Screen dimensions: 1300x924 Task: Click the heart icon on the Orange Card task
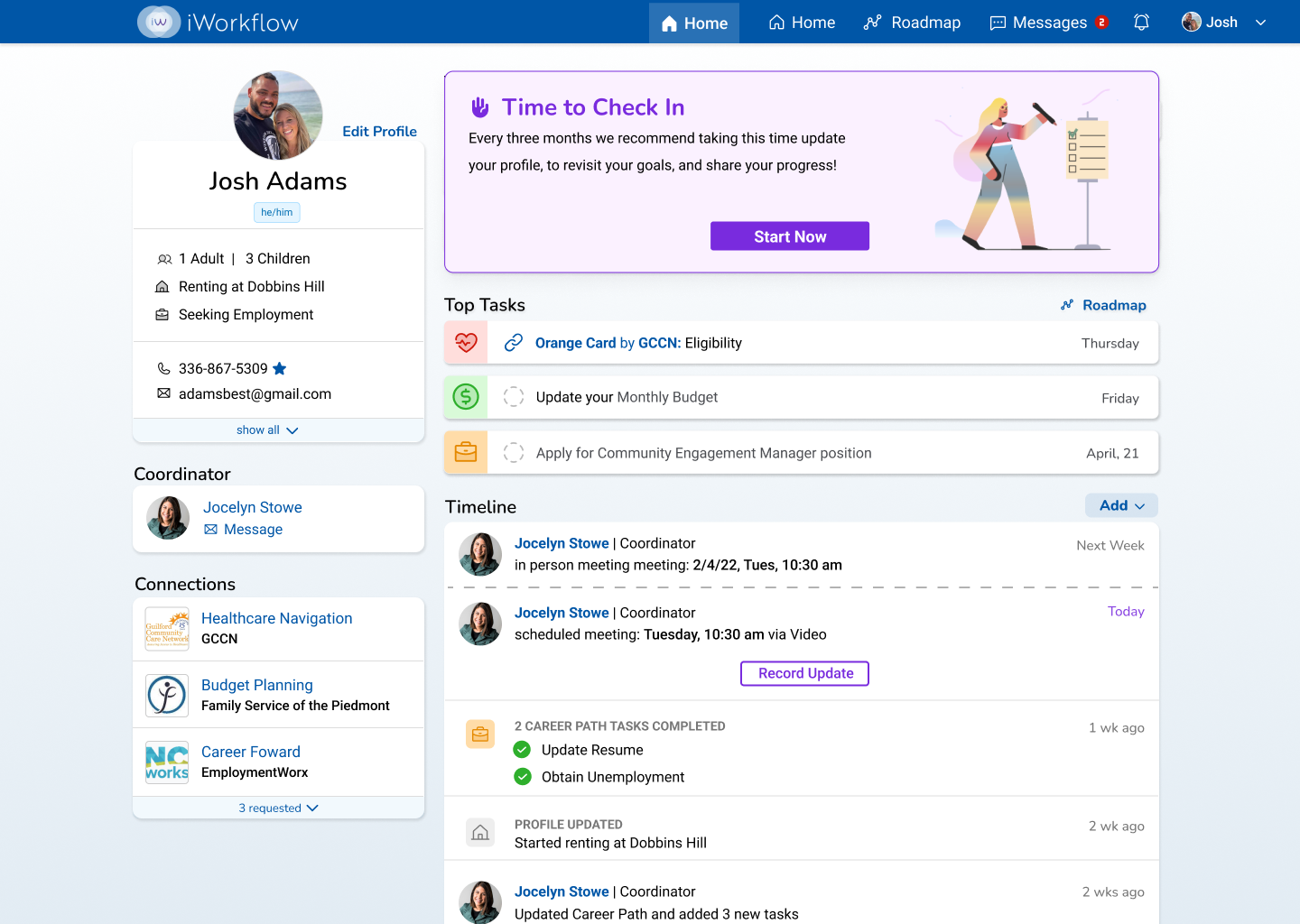[x=465, y=342]
